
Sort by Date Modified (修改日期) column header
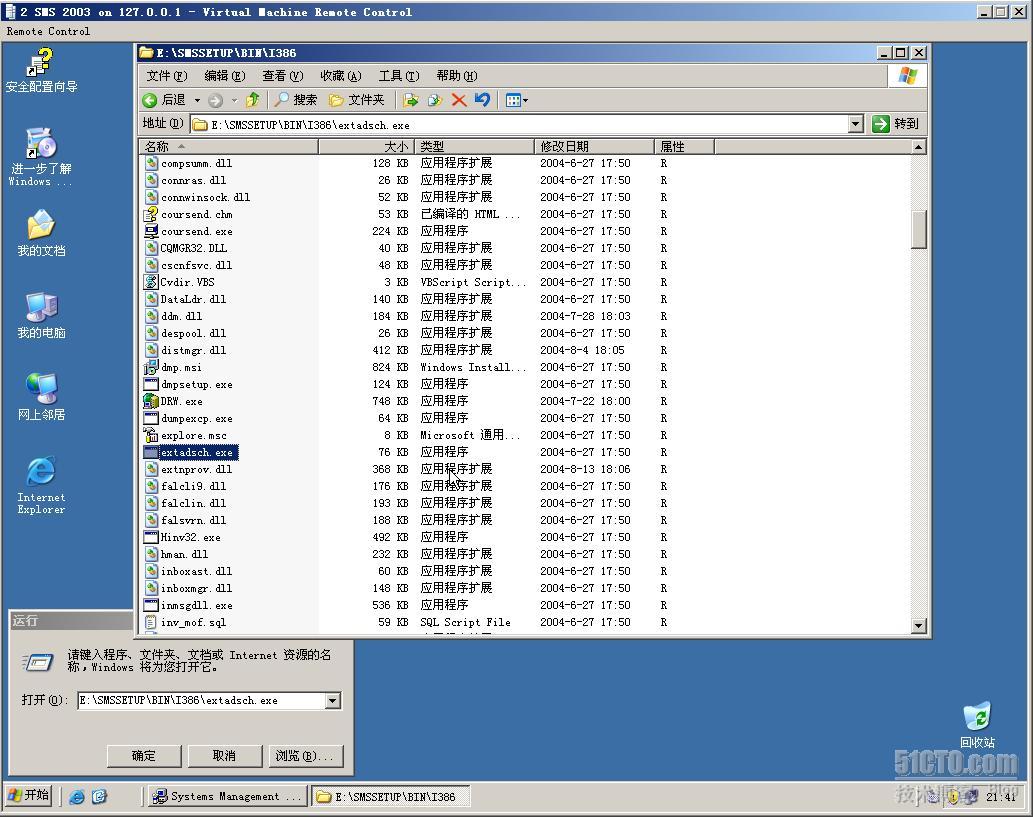coord(594,146)
